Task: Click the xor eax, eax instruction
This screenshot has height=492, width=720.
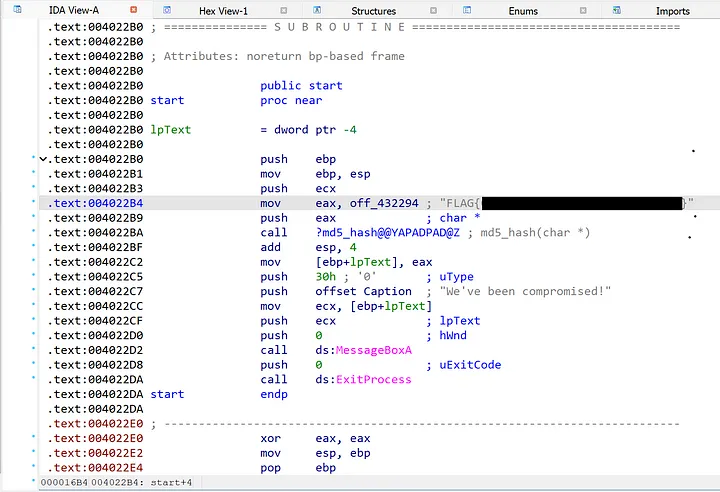Action: click(315, 438)
